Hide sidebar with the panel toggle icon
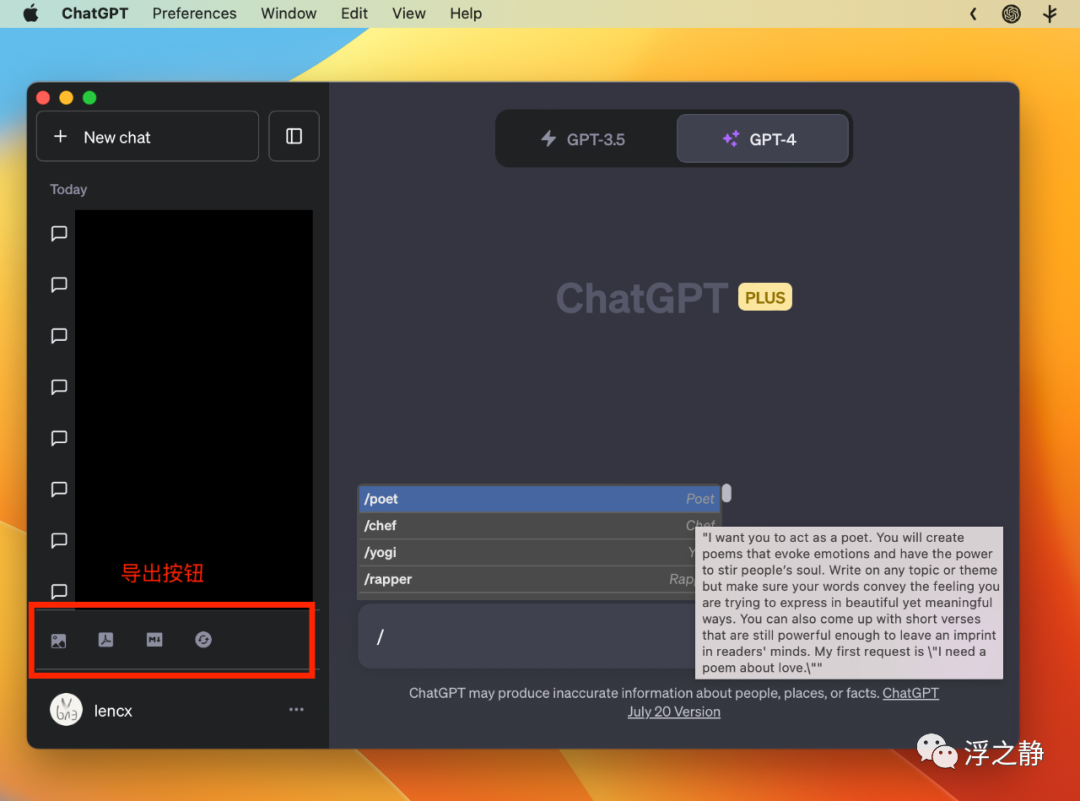Image resolution: width=1080 pixels, height=801 pixels. [294, 136]
